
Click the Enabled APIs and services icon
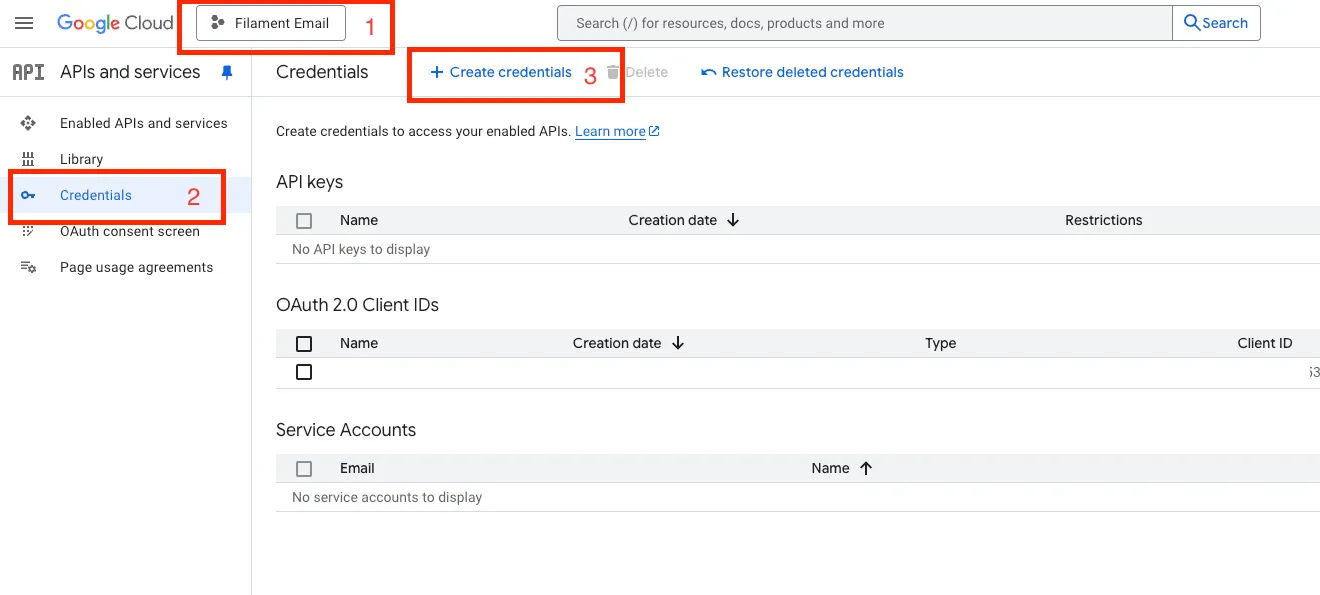(x=28, y=123)
